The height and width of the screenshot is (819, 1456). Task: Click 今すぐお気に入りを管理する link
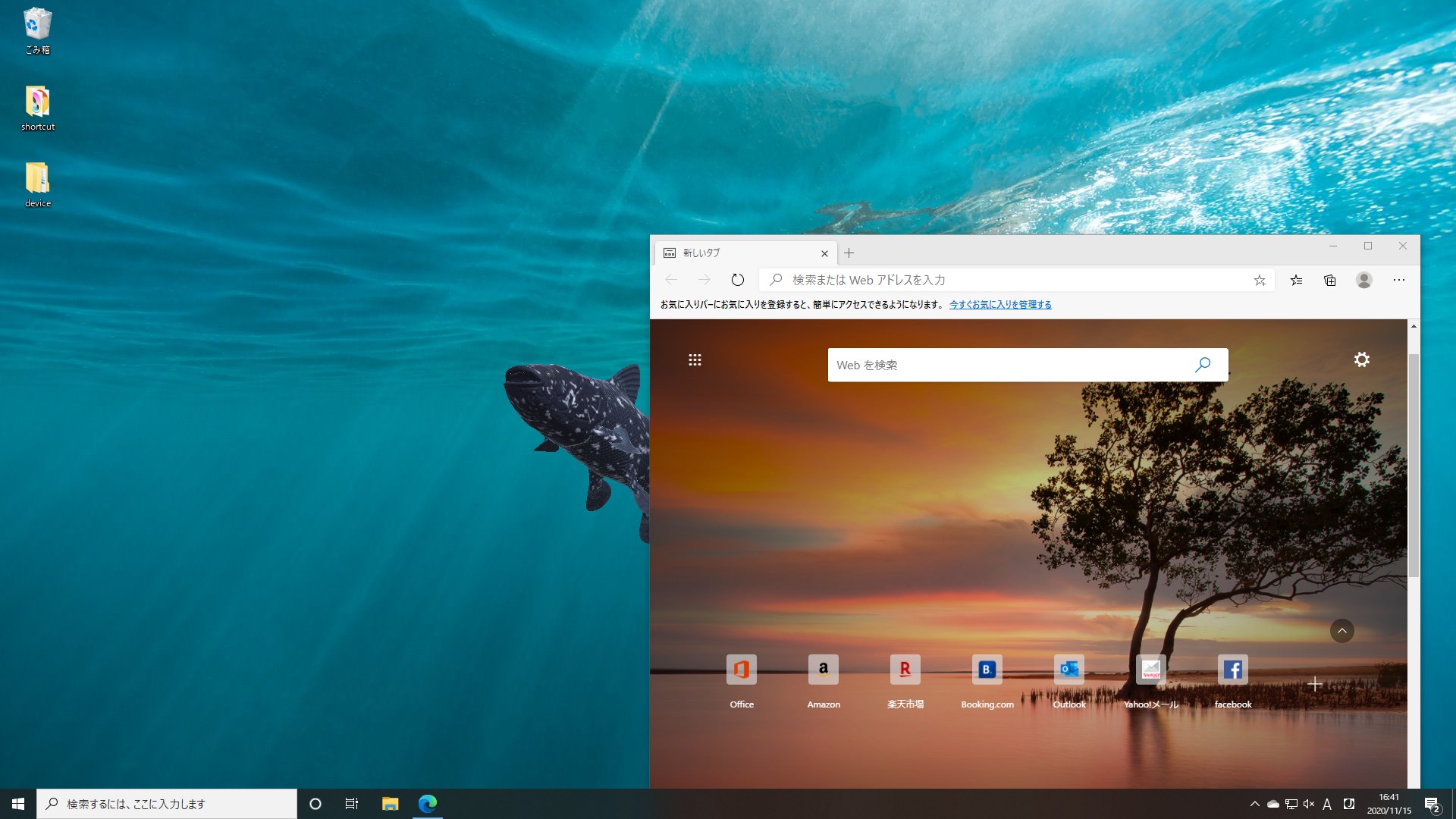(1000, 305)
